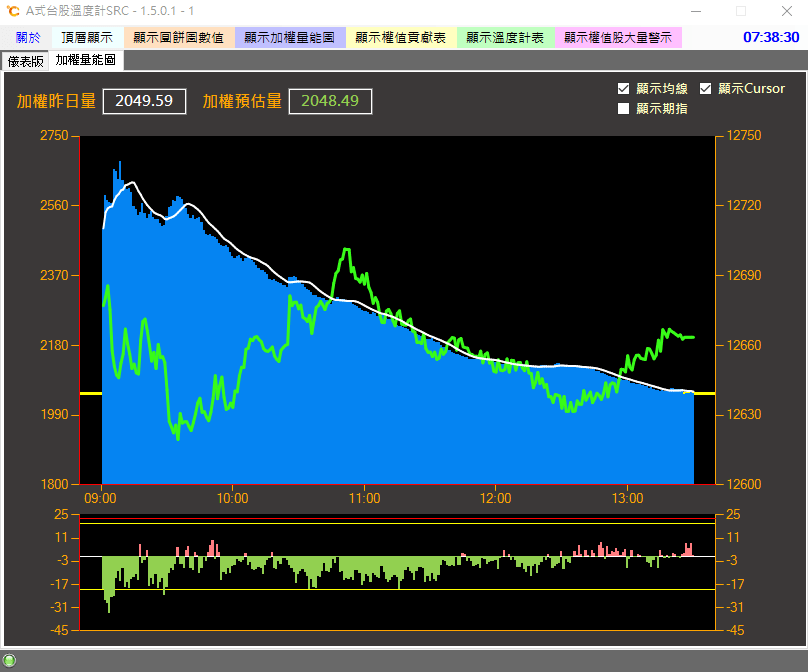The height and width of the screenshot is (672, 808).
Task: Click the 12630 right axis label
Action: (744, 415)
